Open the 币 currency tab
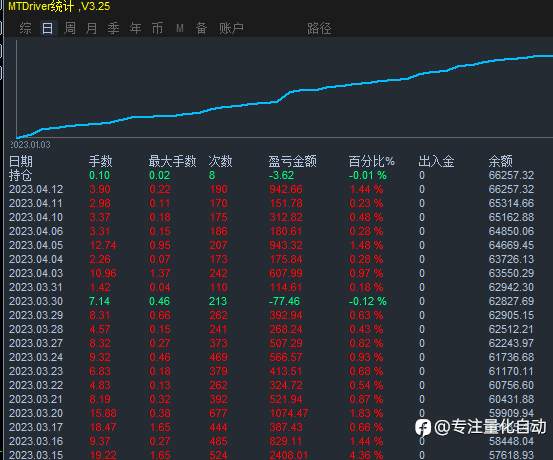 [x=157, y=28]
